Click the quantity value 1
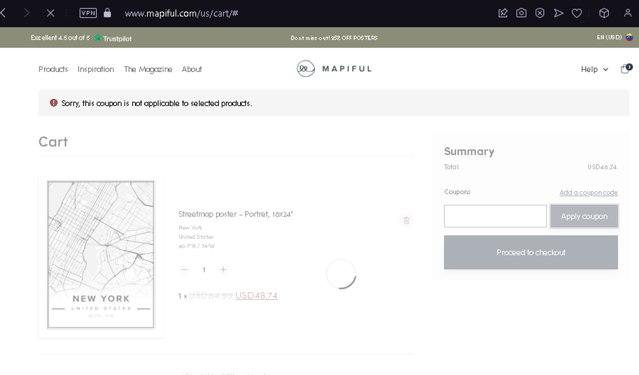 [204, 269]
